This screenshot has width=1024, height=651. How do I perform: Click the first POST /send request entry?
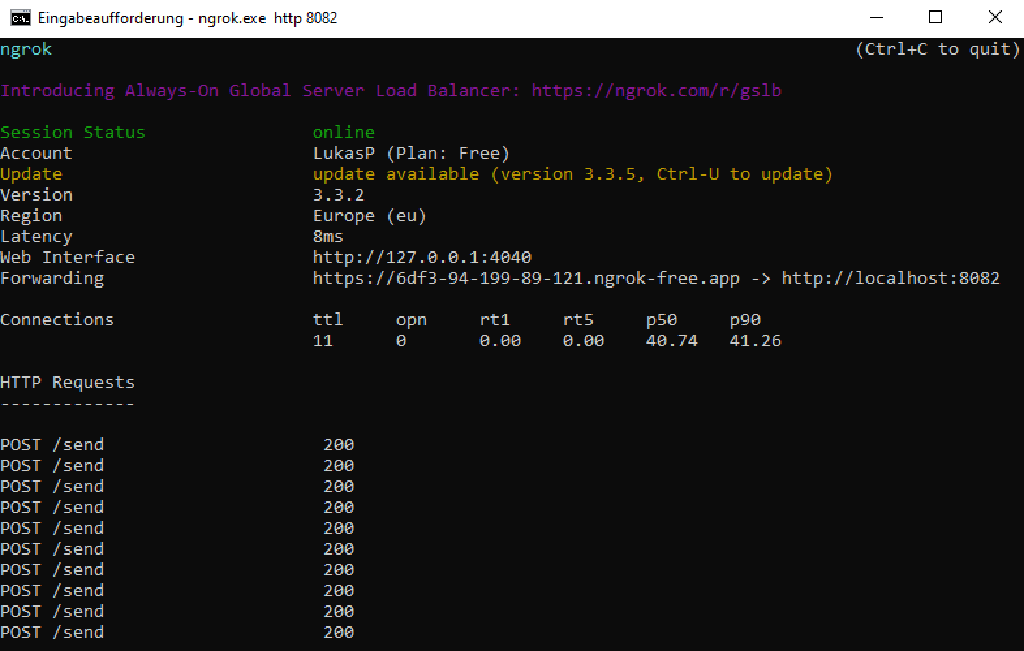click(x=51, y=444)
